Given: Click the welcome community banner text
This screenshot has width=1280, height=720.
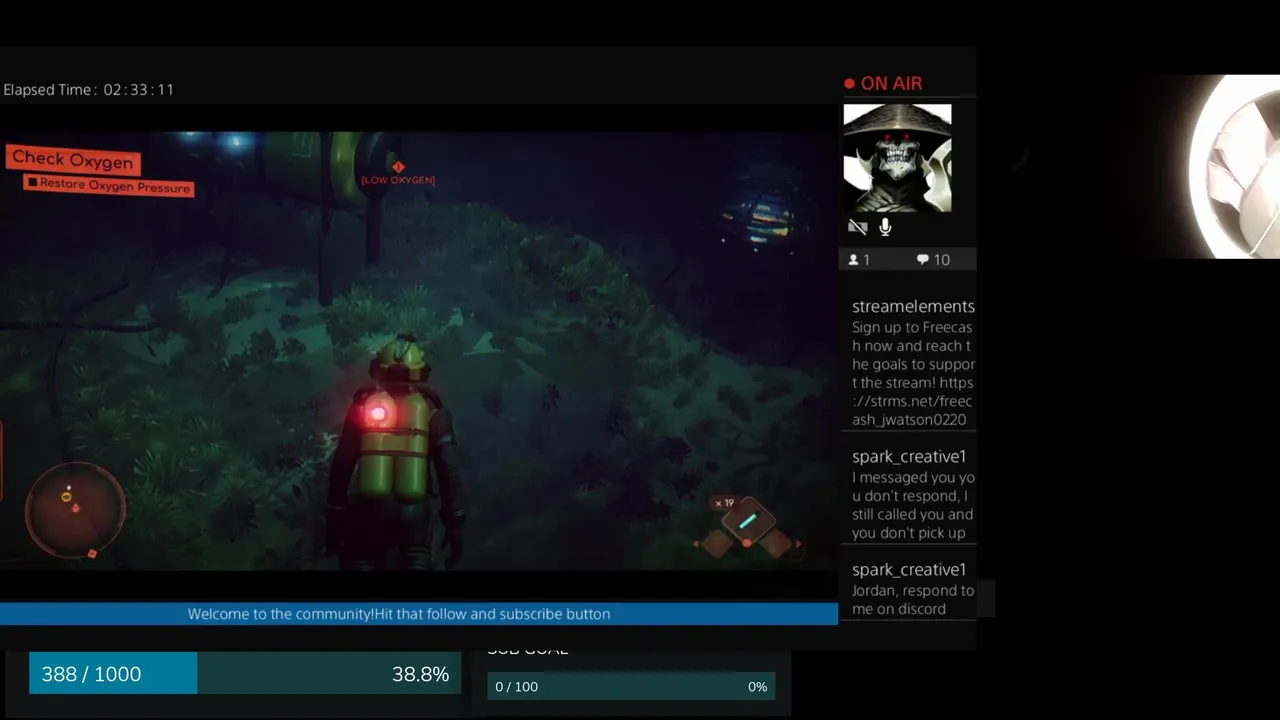Looking at the screenshot, I should [x=398, y=614].
